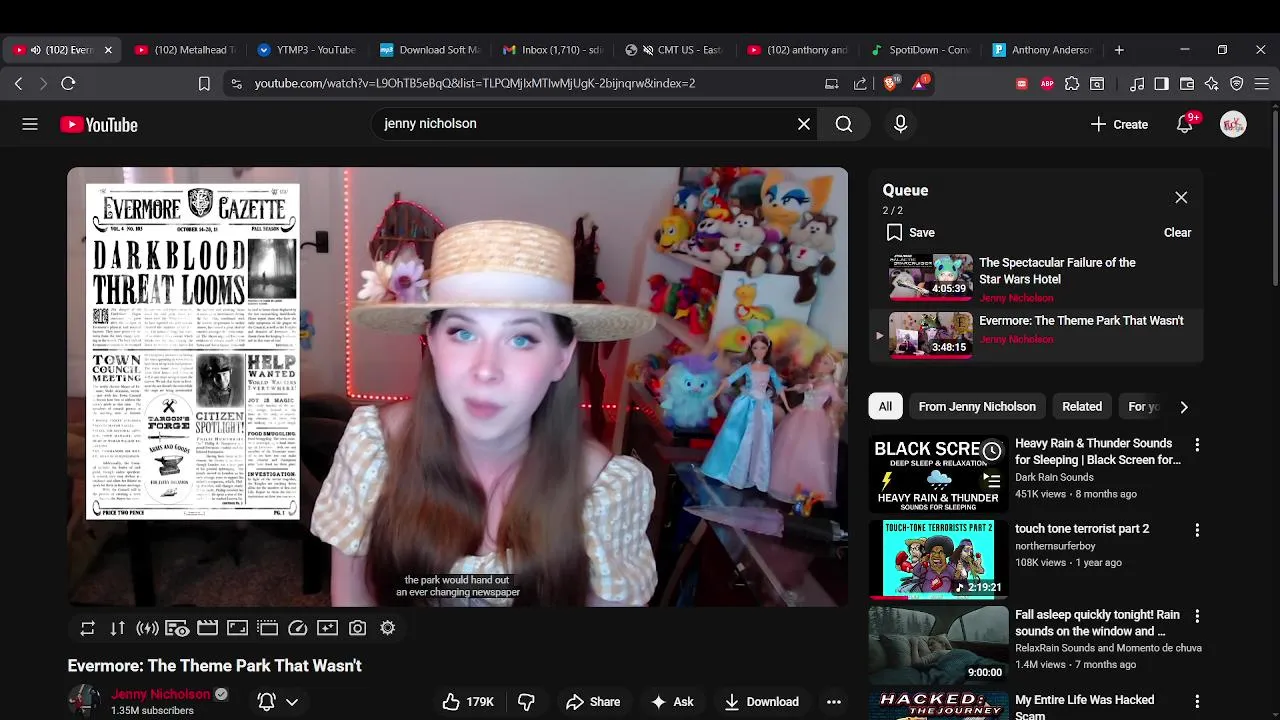Click the card-with-eye icon under the video

(x=177, y=628)
